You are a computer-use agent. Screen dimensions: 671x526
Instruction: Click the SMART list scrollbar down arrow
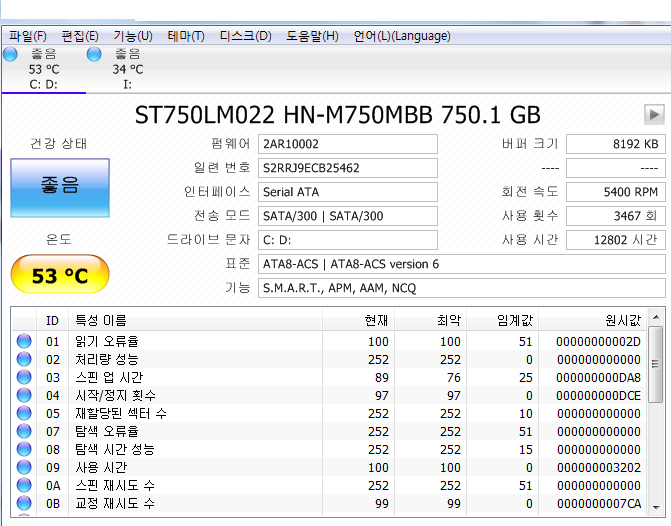656,507
